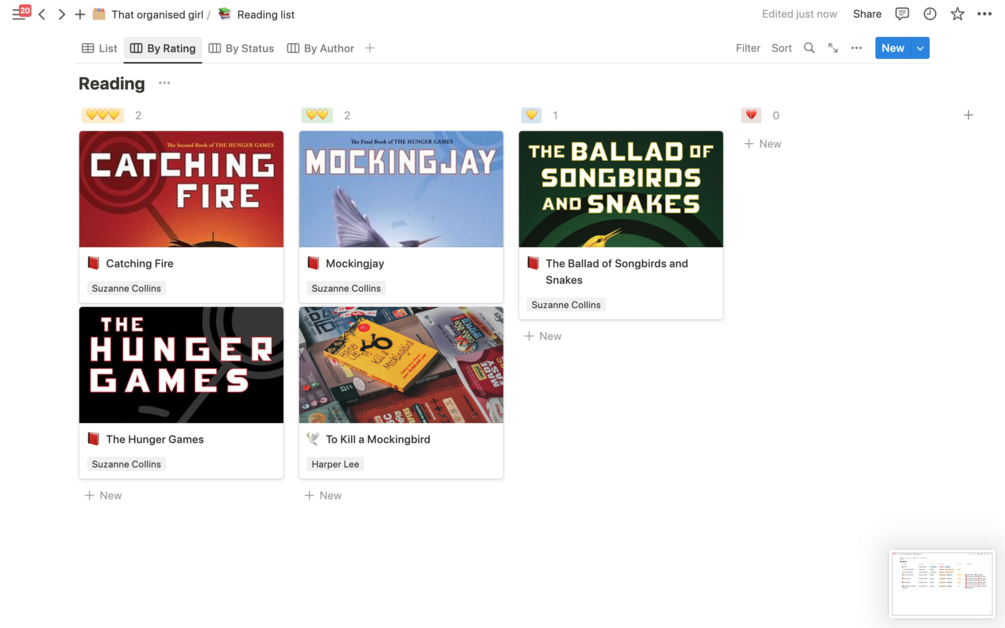
Task: Open That organised girl breadcrumb
Action: 148,14
